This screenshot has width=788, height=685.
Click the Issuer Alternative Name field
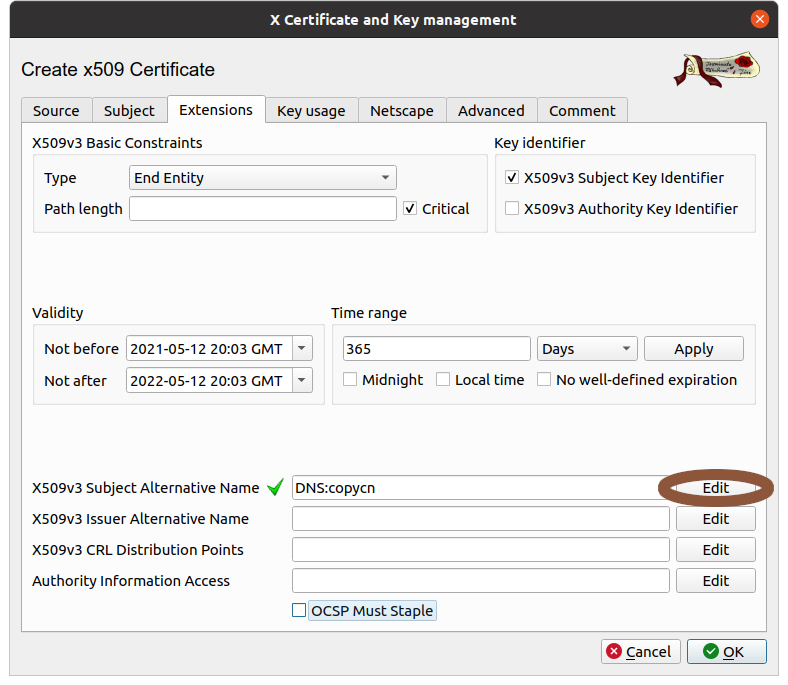pyautogui.click(x=480, y=519)
